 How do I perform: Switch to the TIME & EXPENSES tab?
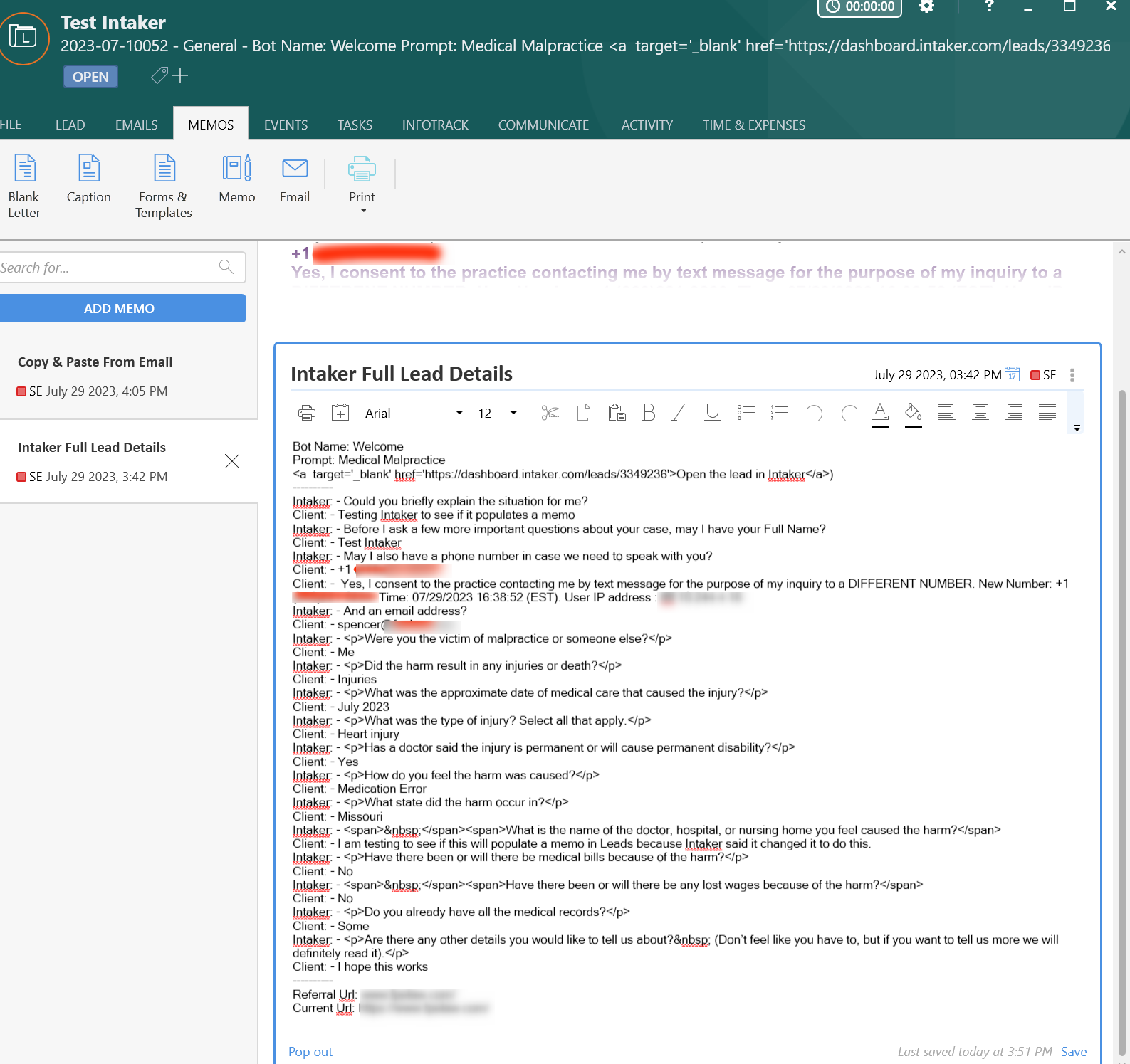[x=754, y=125]
